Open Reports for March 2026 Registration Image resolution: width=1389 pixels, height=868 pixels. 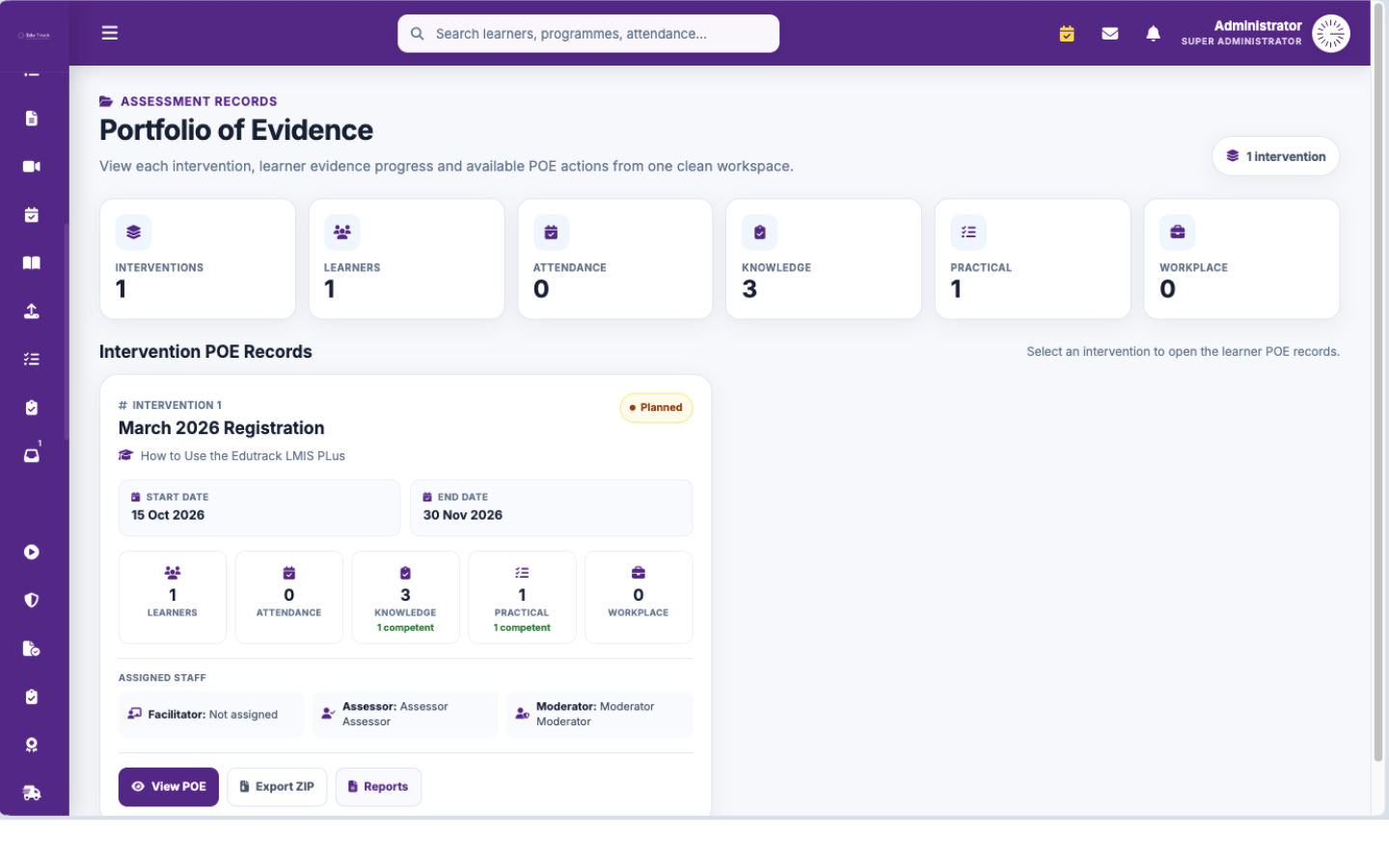(378, 787)
